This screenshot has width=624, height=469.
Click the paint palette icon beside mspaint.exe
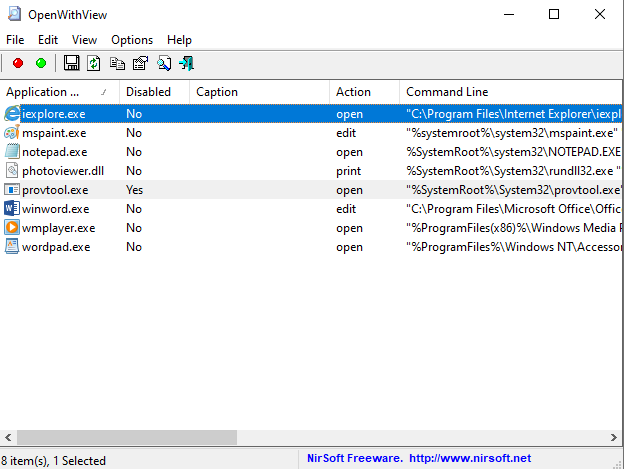click(12, 132)
